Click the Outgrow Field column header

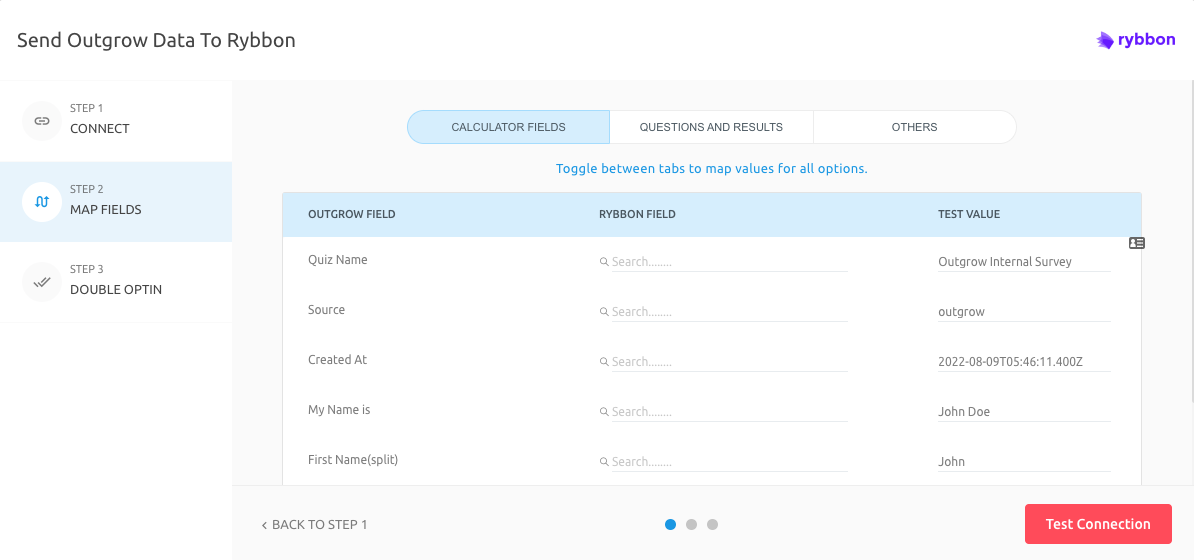[352, 214]
